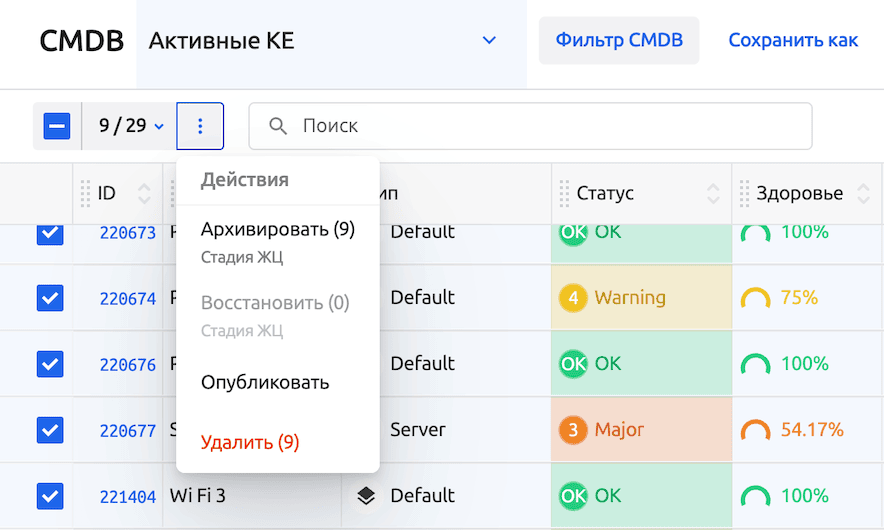The height and width of the screenshot is (530, 884).
Task: Click into the Поиск search field
Action: pos(550,126)
